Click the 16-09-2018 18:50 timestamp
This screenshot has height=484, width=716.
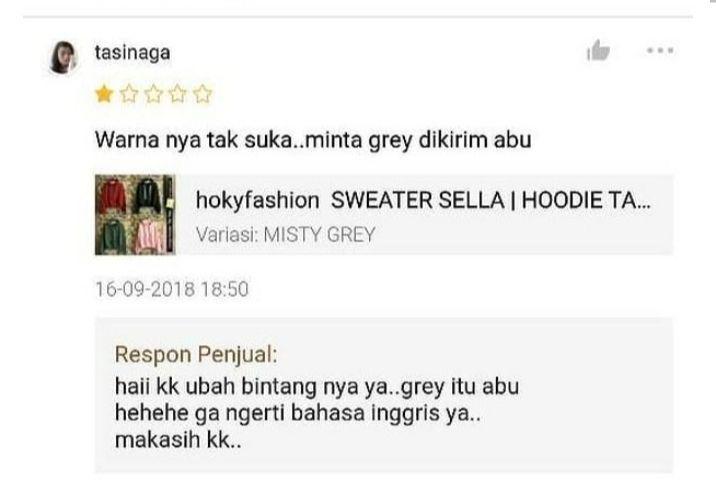tap(172, 289)
